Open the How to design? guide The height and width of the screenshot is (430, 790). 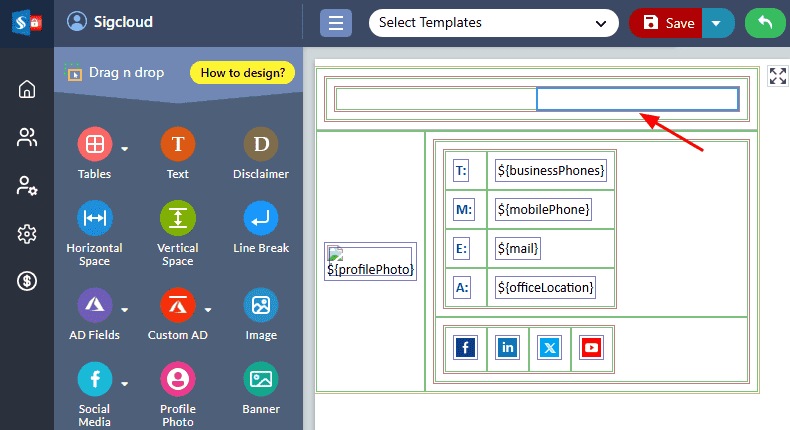243,72
